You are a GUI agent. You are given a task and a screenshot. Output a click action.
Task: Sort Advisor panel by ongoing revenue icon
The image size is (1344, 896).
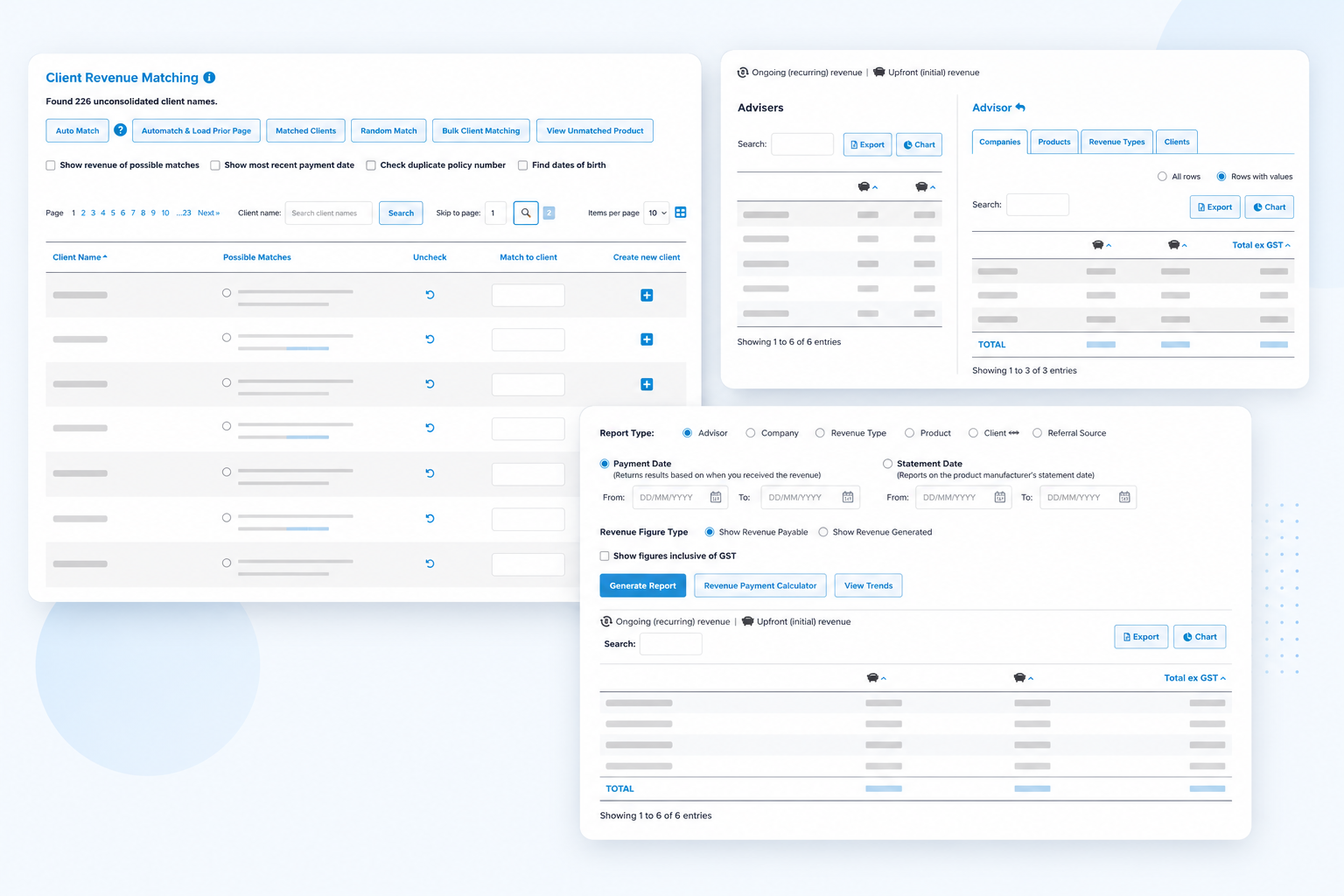point(1102,245)
